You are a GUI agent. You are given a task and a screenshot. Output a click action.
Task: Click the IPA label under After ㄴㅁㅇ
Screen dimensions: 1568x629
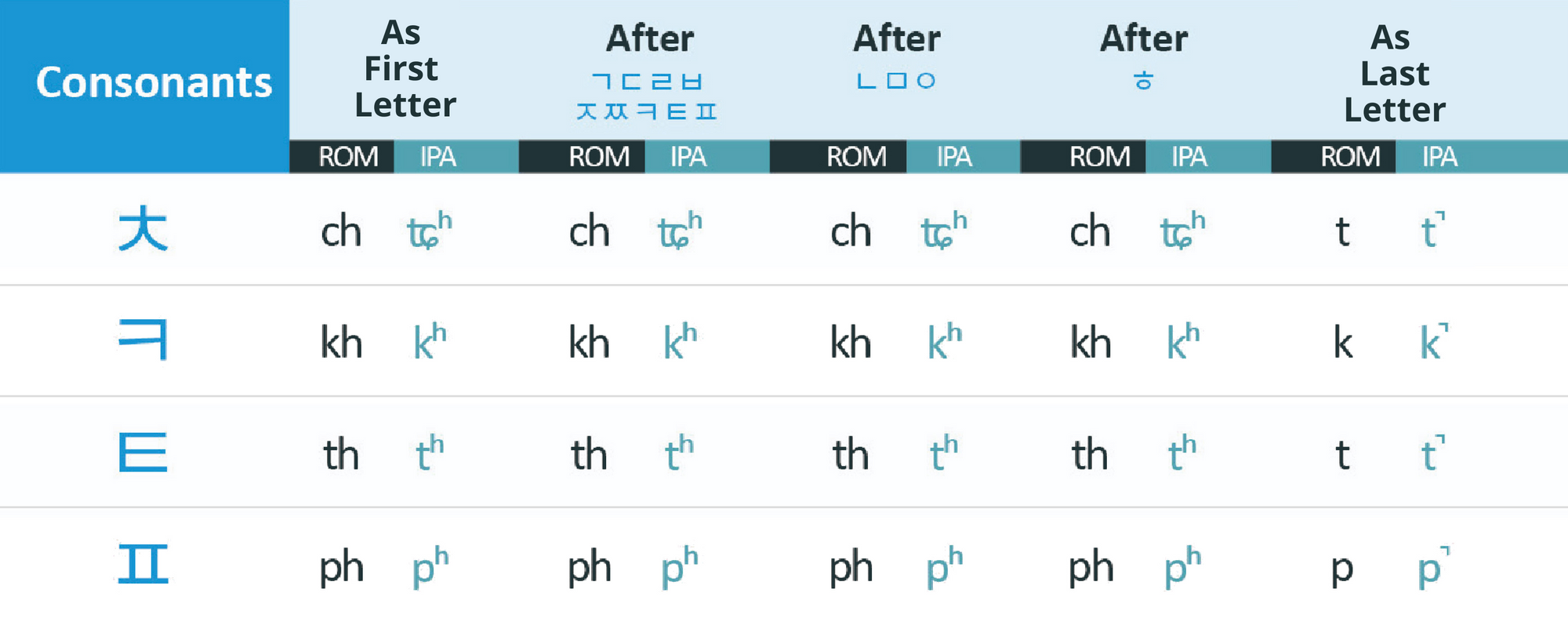click(x=954, y=157)
